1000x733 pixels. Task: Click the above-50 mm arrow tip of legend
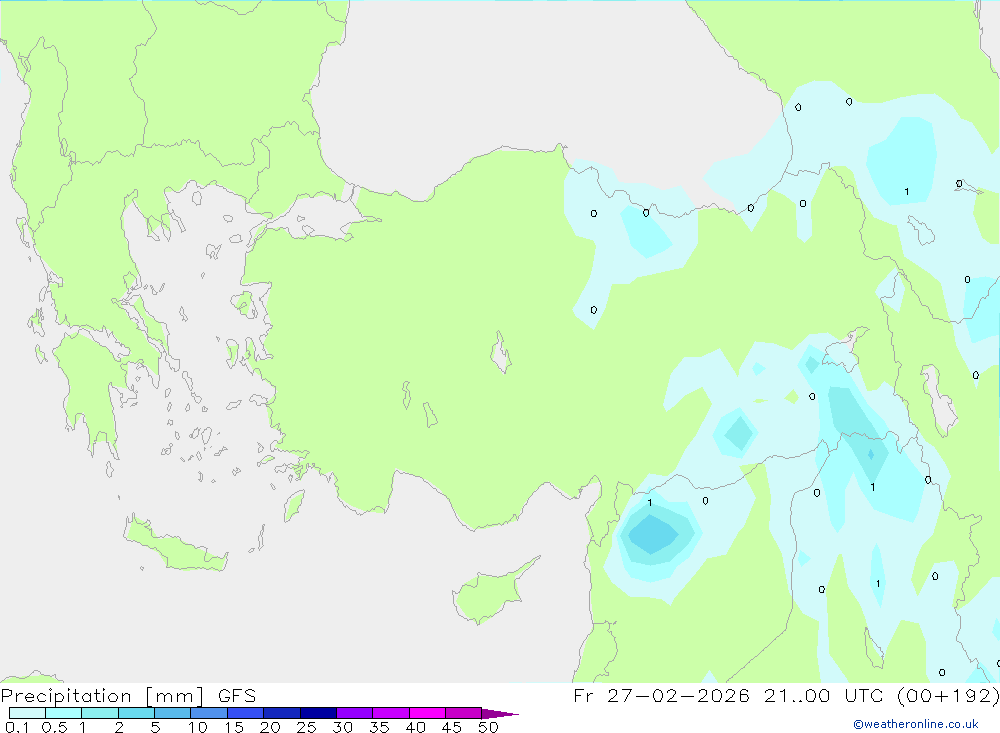(x=500, y=714)
